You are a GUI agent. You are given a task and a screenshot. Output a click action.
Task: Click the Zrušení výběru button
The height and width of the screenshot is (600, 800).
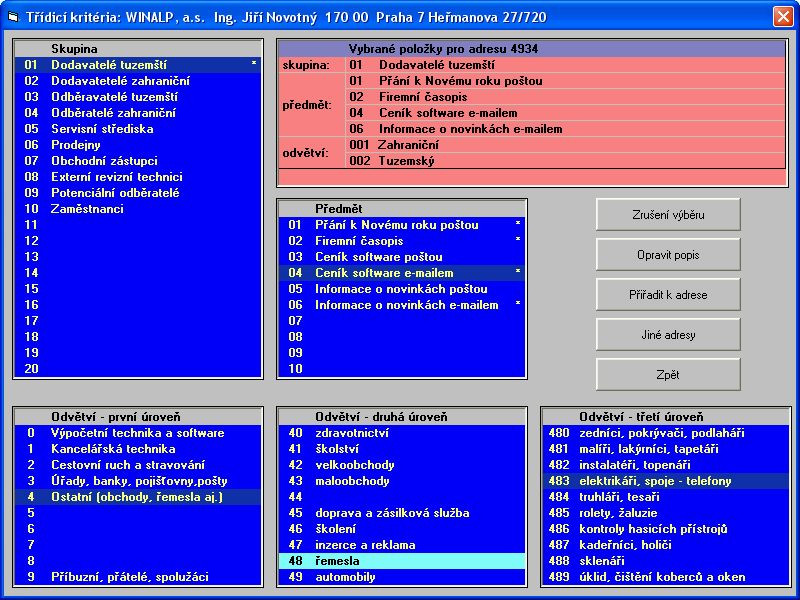coord(668,215)
